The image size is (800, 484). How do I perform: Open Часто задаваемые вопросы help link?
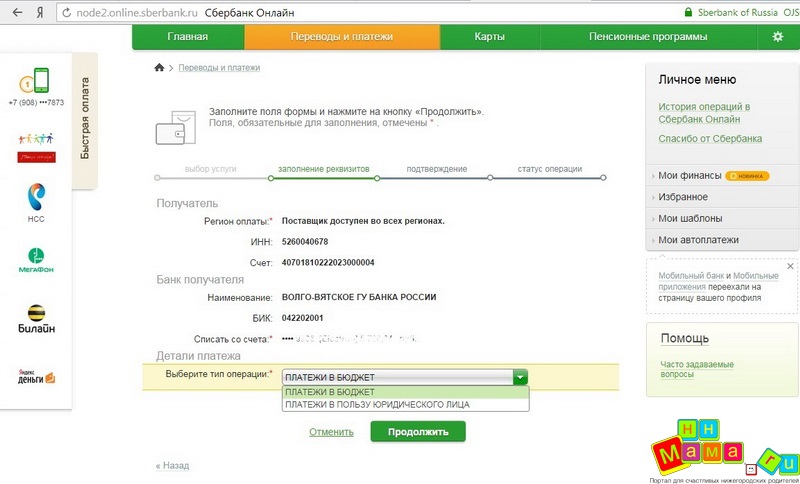tap(697, 369)
